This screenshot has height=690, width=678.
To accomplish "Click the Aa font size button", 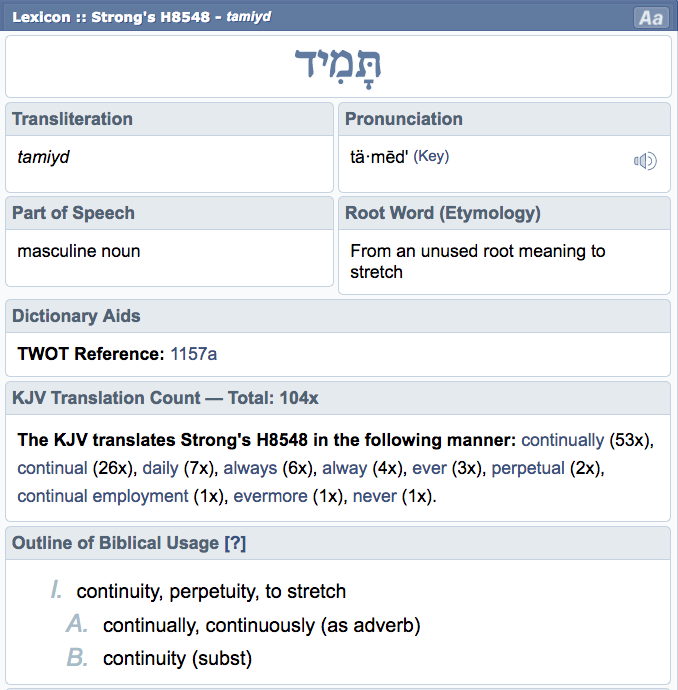I will [x=651, y=18].
